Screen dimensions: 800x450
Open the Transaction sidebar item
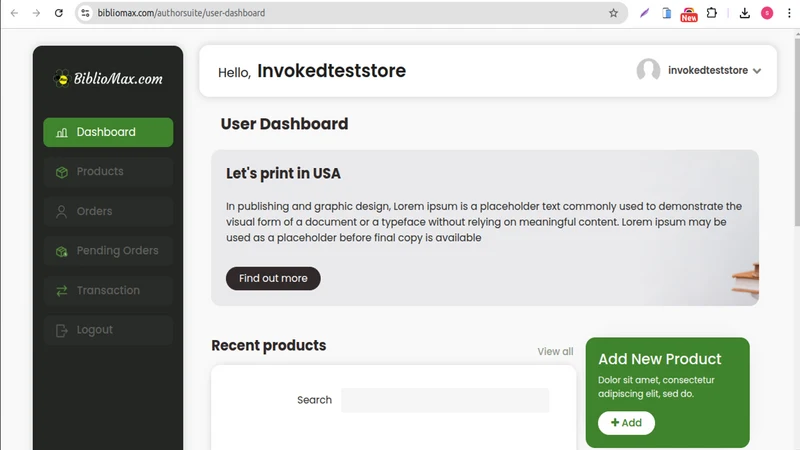[x=108, y=290]
